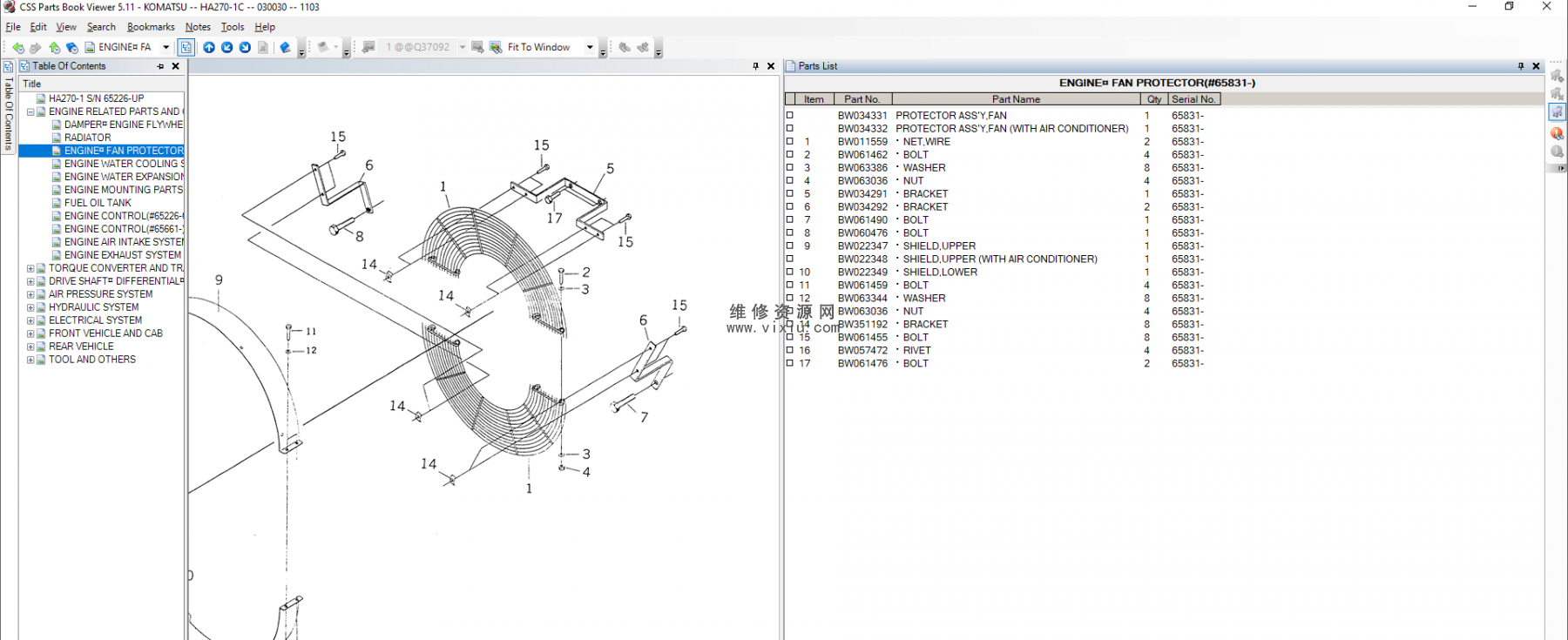Expand FRONT VEHICLE AND CAB tree node
This screenshot has height=640, width=1568.
coord(30,333)
